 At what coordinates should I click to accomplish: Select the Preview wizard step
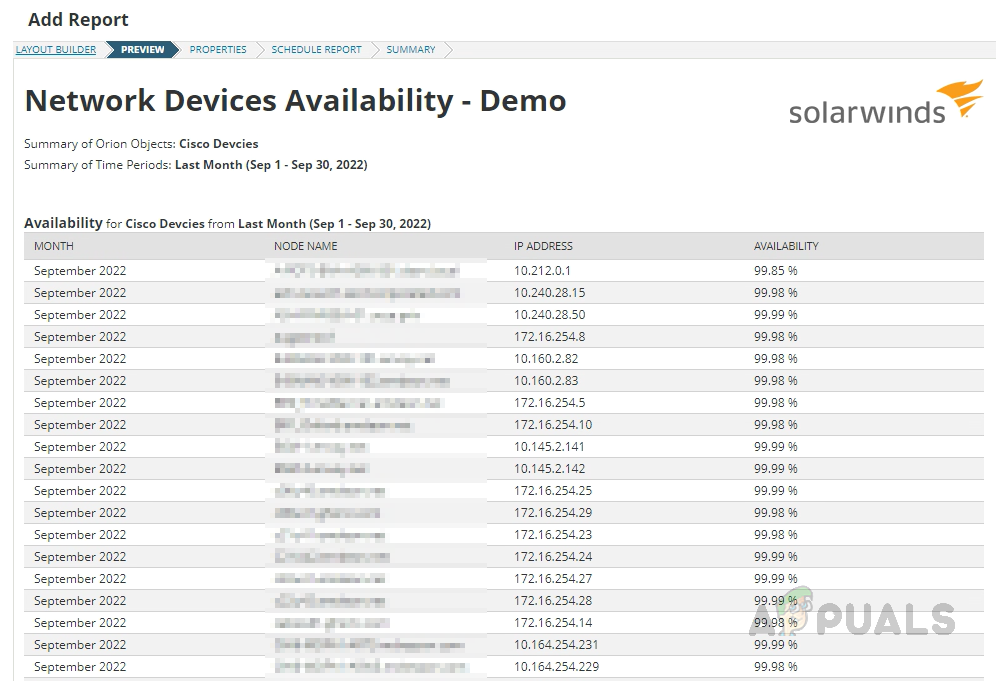(142, 49)
